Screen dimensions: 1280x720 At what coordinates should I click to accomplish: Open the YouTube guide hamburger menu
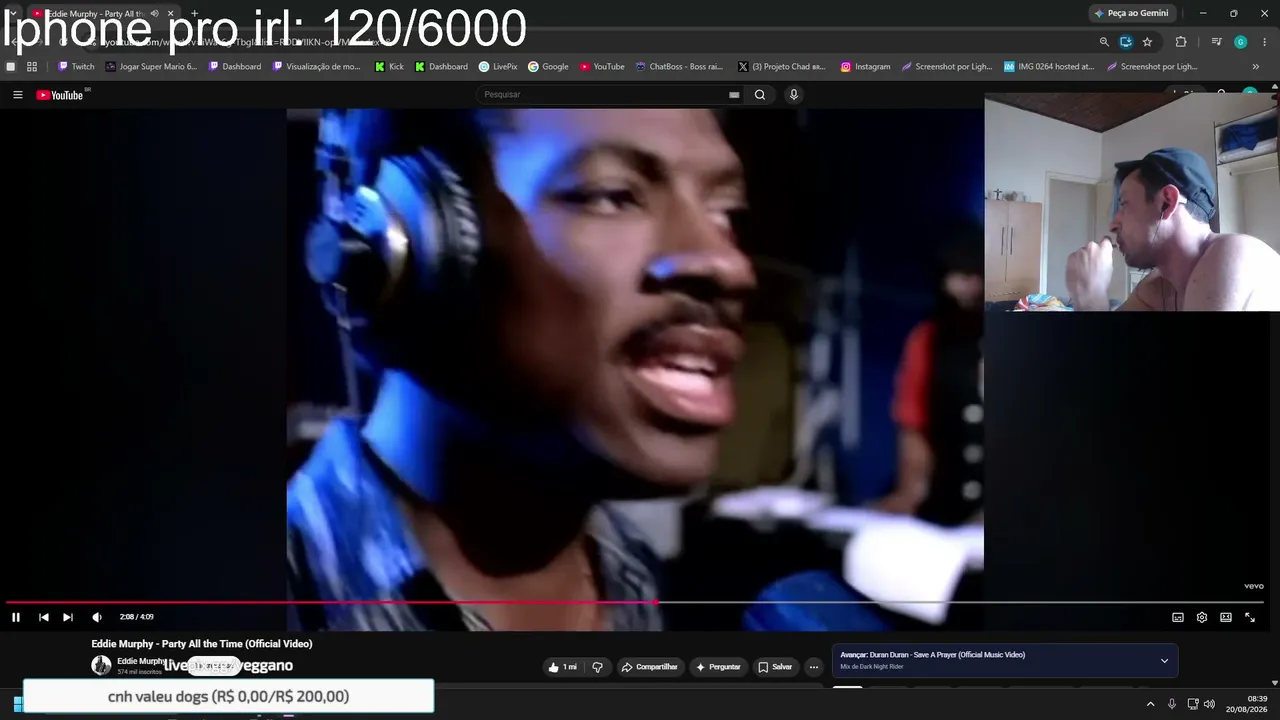coord(17,95)
